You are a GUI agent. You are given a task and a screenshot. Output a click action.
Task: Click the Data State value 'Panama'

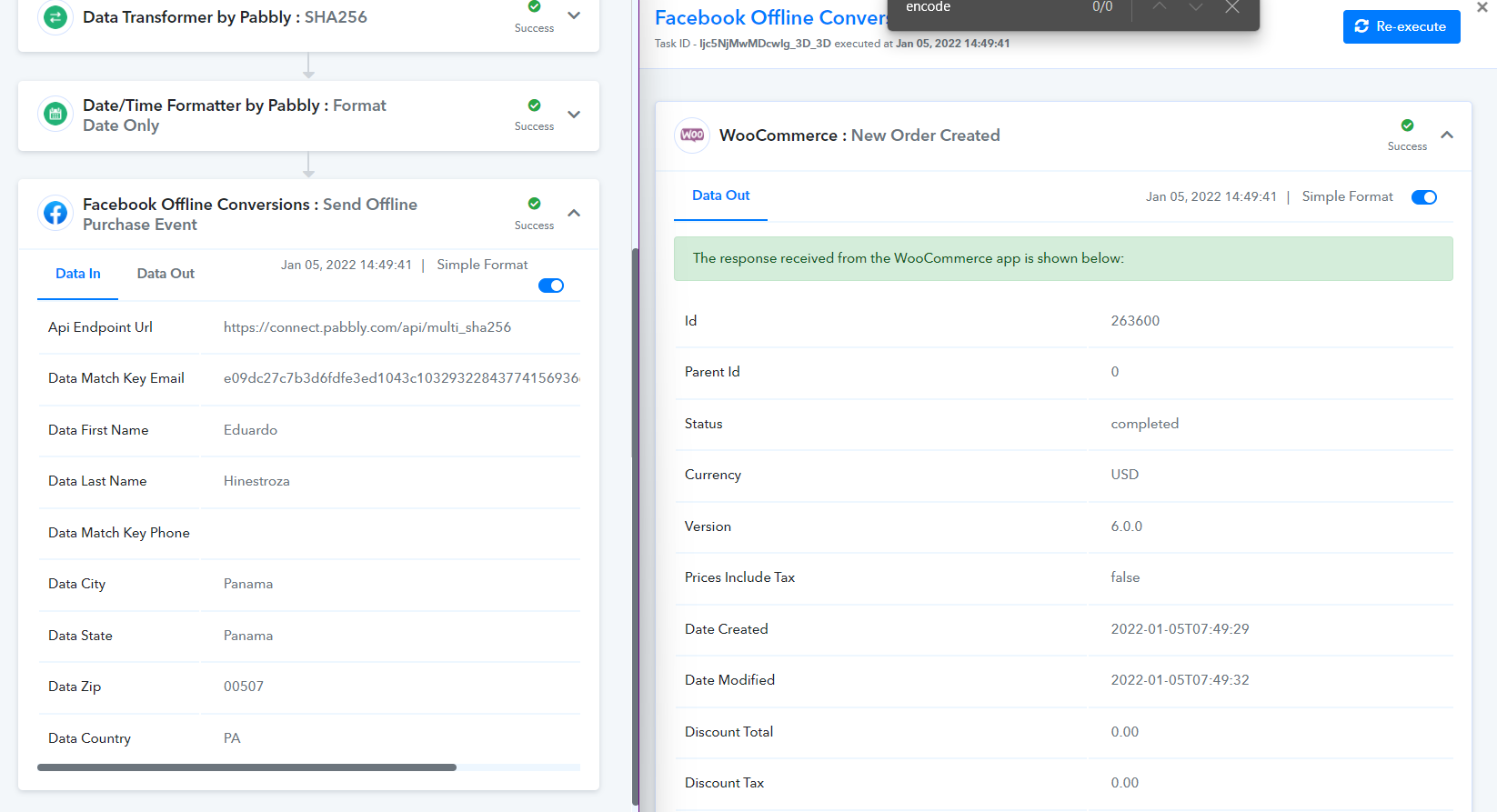[248, 636]
